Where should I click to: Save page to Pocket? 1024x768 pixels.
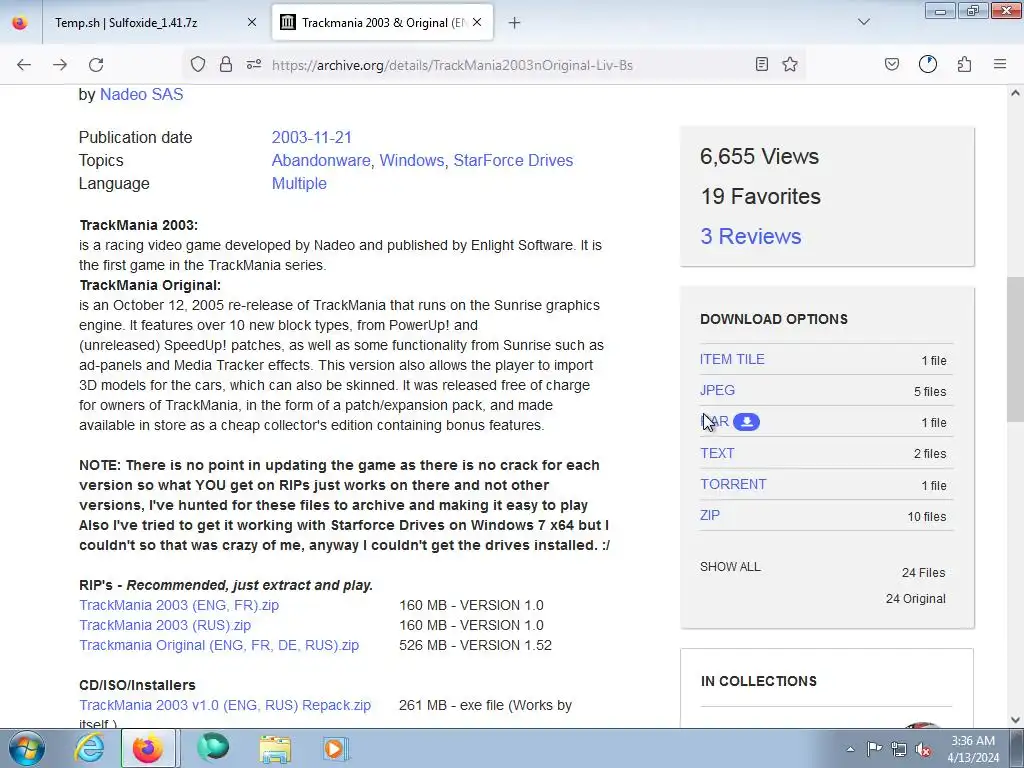pyautogui.click(x=892, y=64)
